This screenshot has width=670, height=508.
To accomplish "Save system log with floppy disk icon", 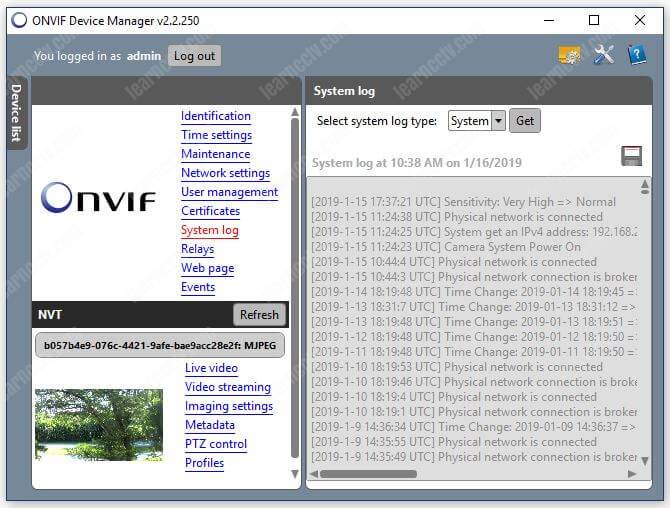I will (x=631, y=156).
